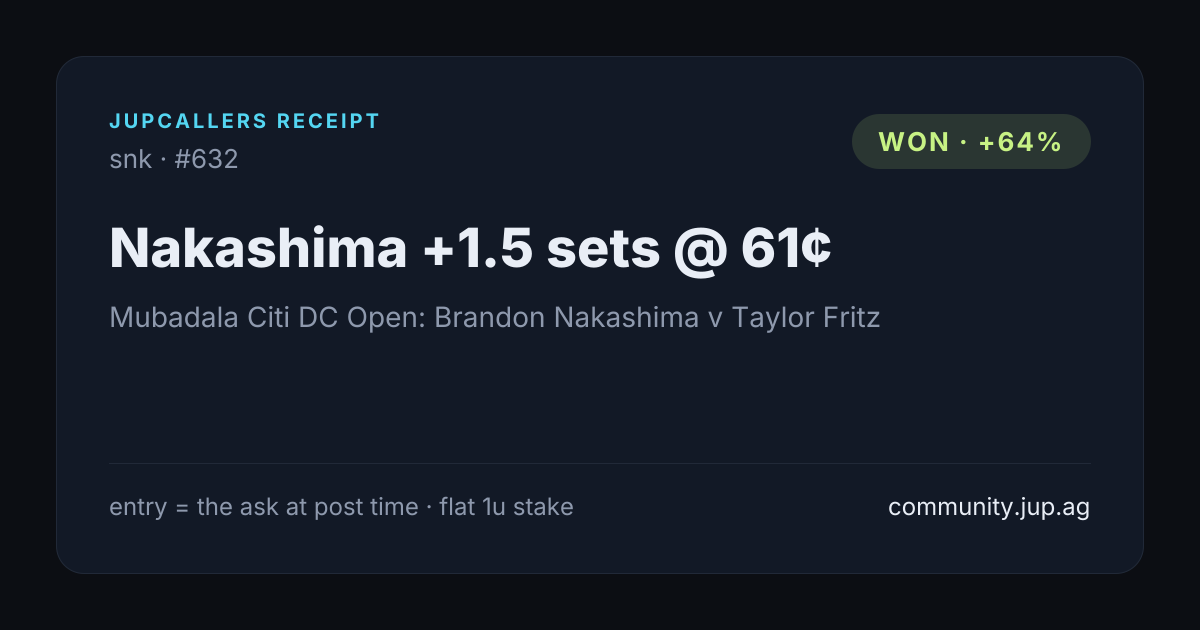Click the JUPCALLERS RECEIPT header label
This screenshot has height=630, width=1200.
pos(245,122)
